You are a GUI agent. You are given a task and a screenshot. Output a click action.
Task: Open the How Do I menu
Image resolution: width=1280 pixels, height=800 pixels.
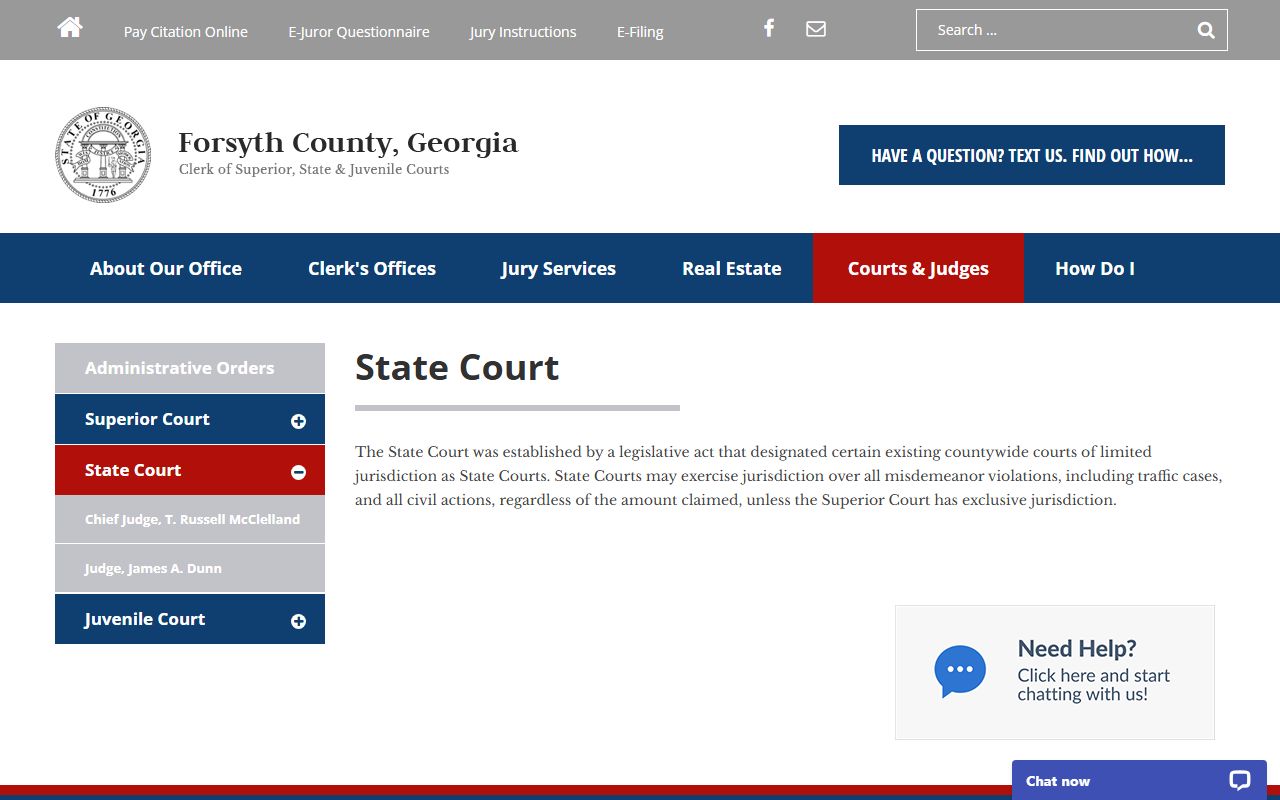point(1095,268)
